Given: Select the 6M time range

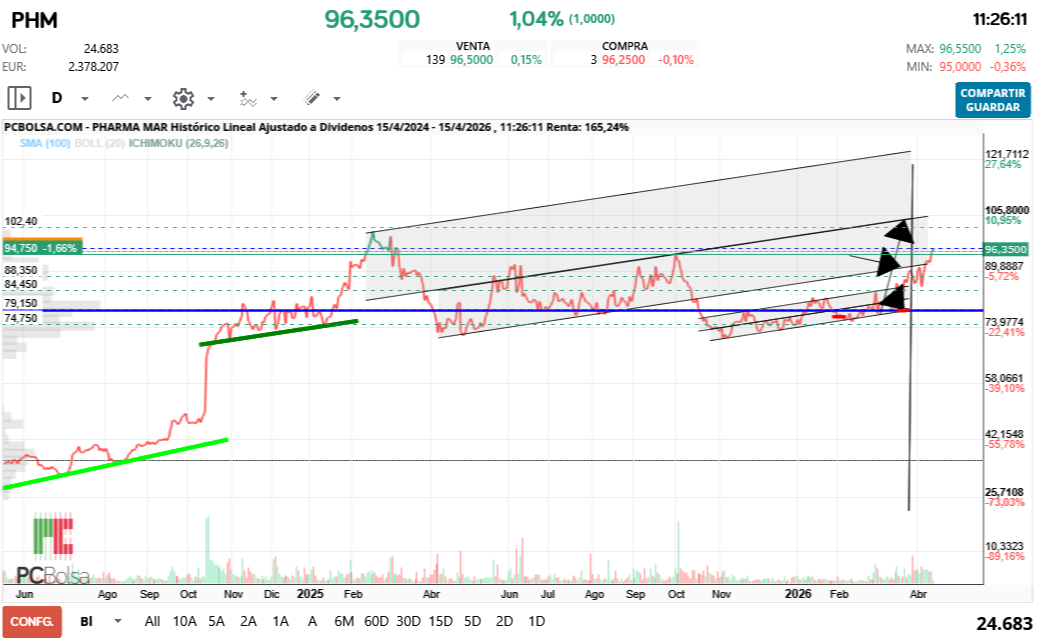Looking at the screenshot, I should pos(344,621).
